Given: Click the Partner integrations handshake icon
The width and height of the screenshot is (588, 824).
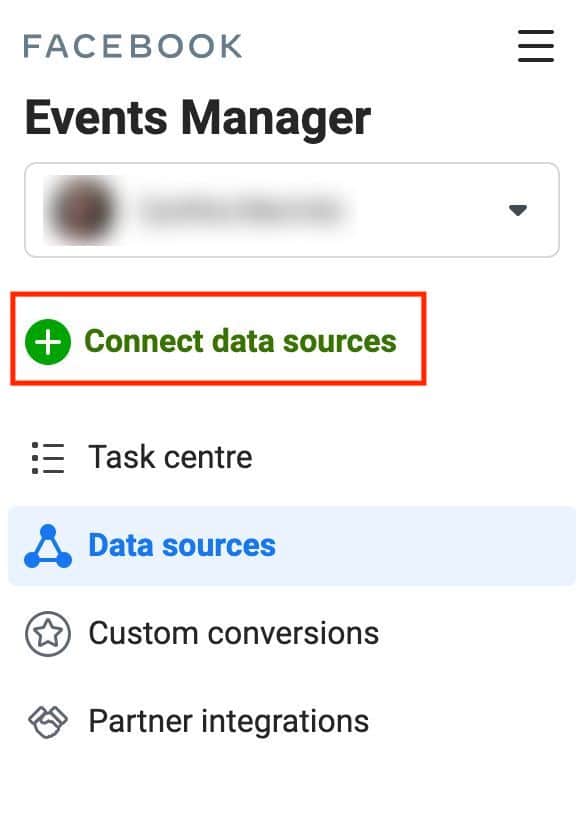Looking at the screenshot, I should (47, 721).
